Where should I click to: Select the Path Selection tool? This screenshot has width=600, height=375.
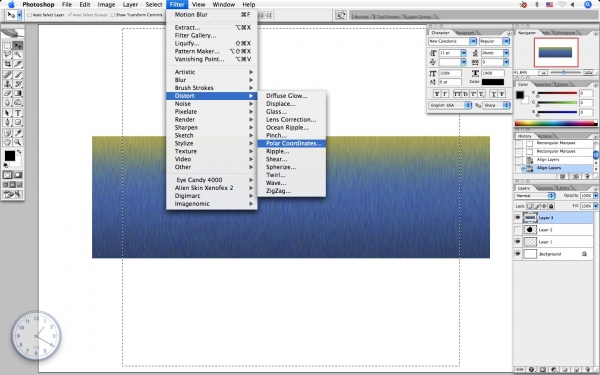click(x=7, y=113)
